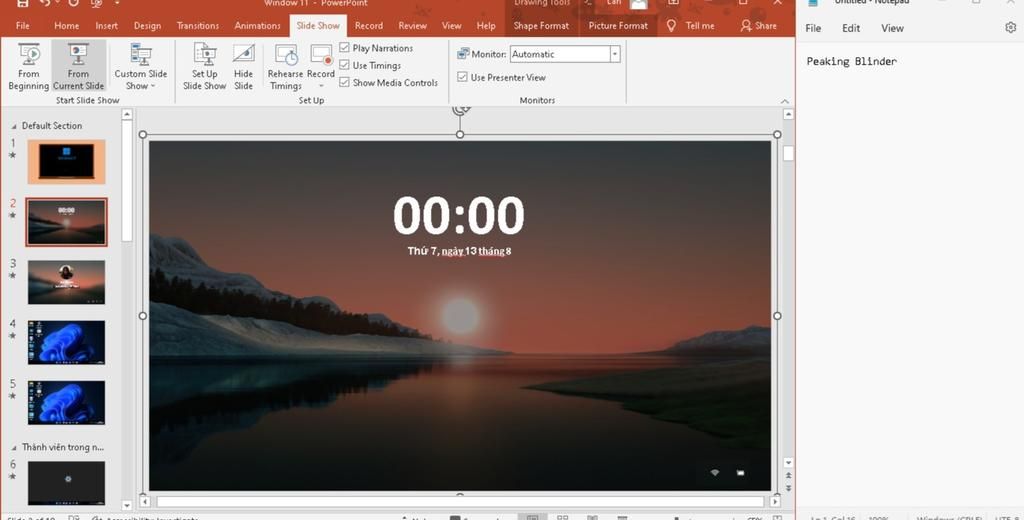Toggle Play Narrations checkbox
The width and height of the screenshot is (1024, 520).
(344, 48)
